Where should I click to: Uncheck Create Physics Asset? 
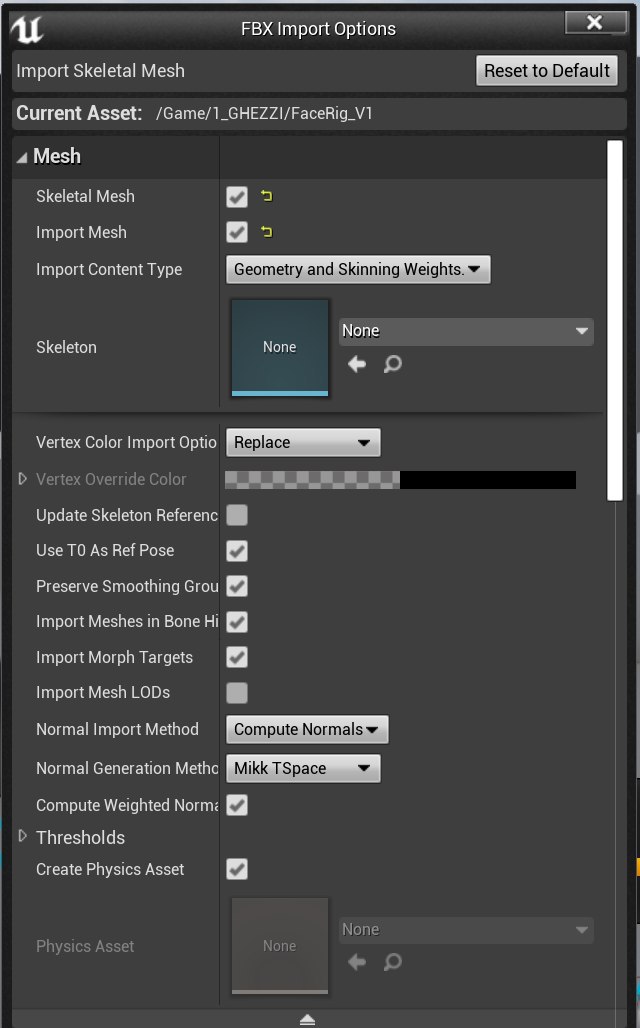pos(237,869)
